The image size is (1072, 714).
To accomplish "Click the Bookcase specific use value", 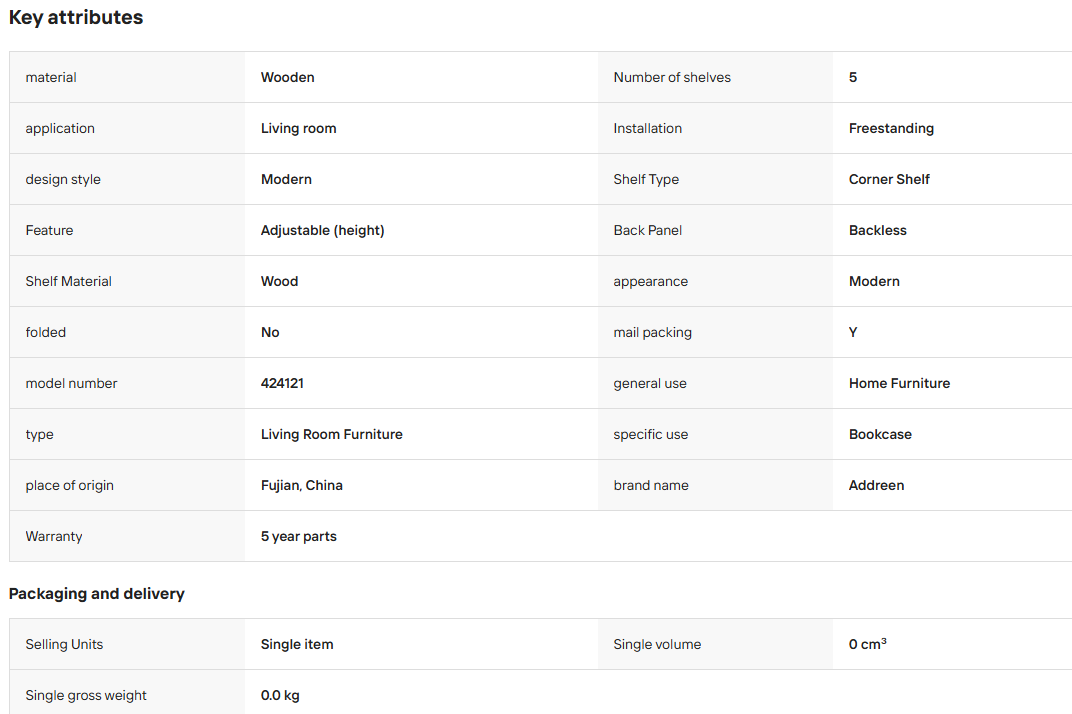I will [880, 434].
